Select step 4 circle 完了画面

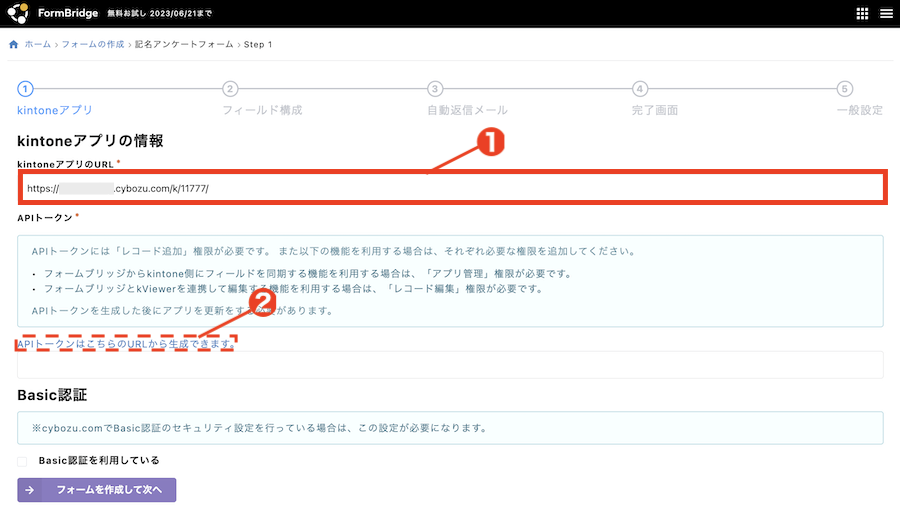pos(640,89)
